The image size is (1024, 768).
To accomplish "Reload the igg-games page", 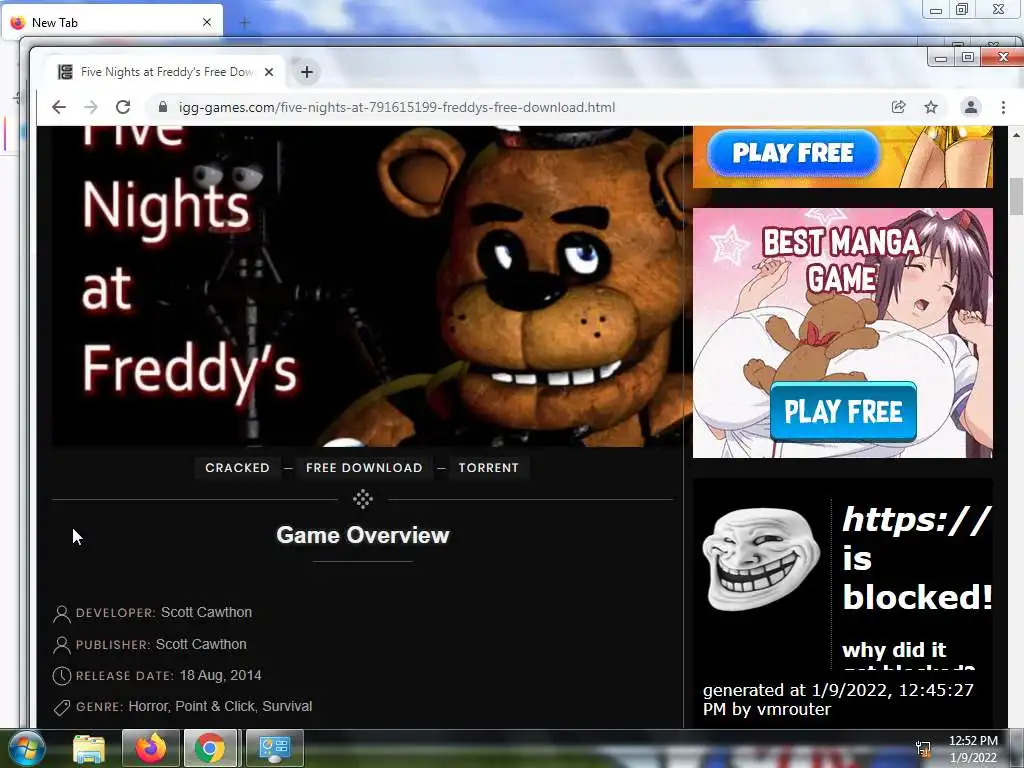I will pos(123,107).
